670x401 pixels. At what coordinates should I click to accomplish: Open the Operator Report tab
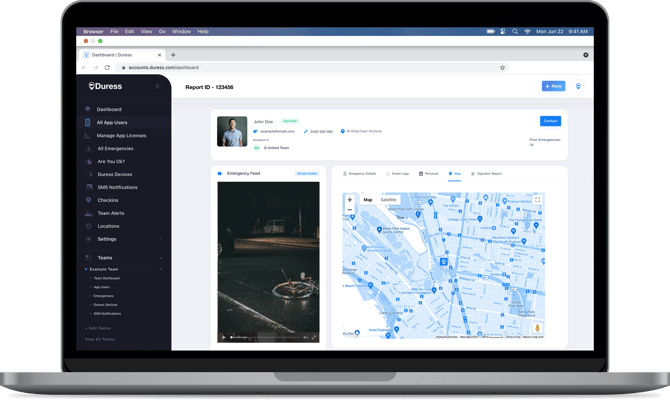486,174
